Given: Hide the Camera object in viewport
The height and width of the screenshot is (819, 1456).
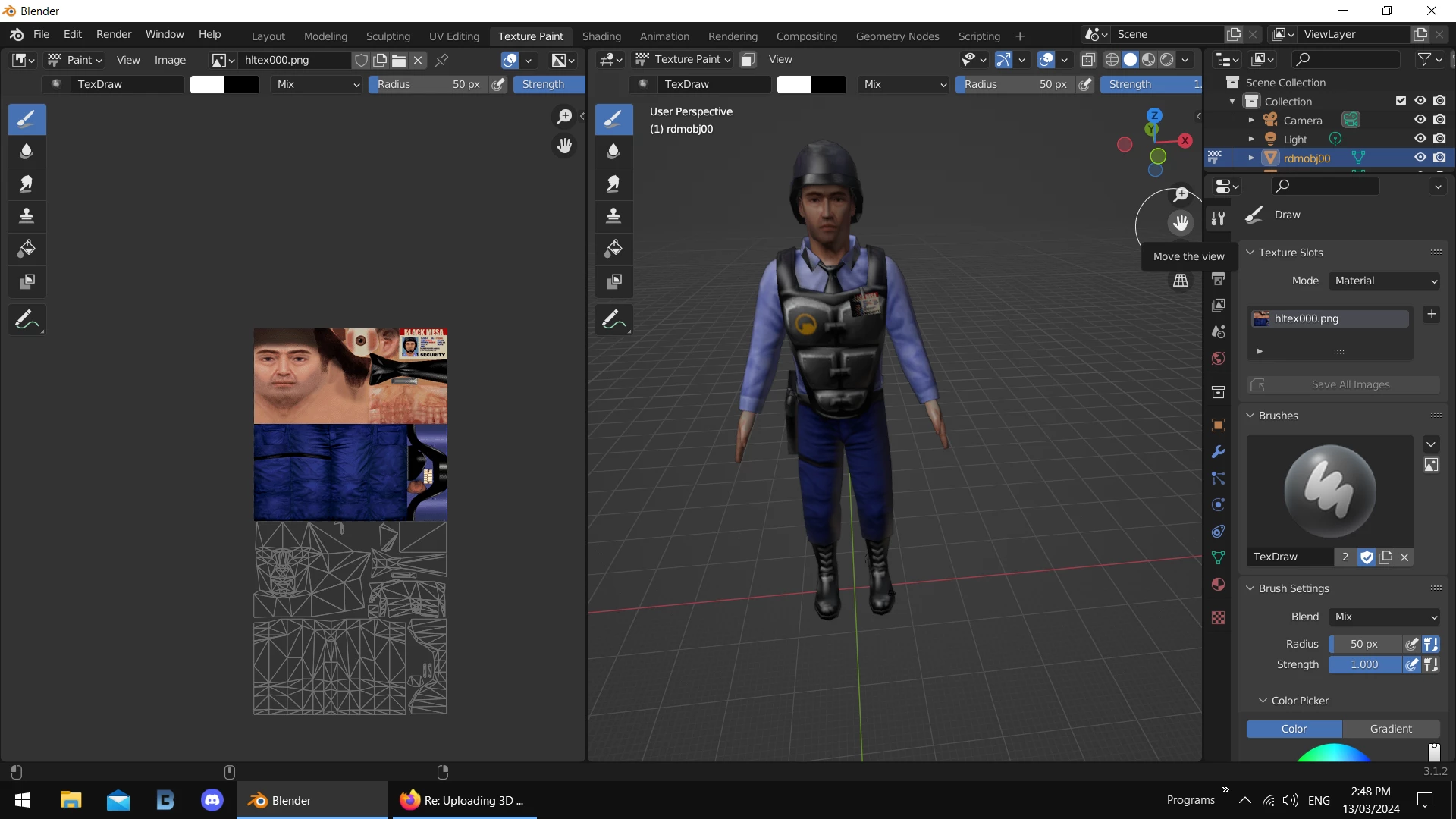Looking at the screenshot, I should 1420,120.
